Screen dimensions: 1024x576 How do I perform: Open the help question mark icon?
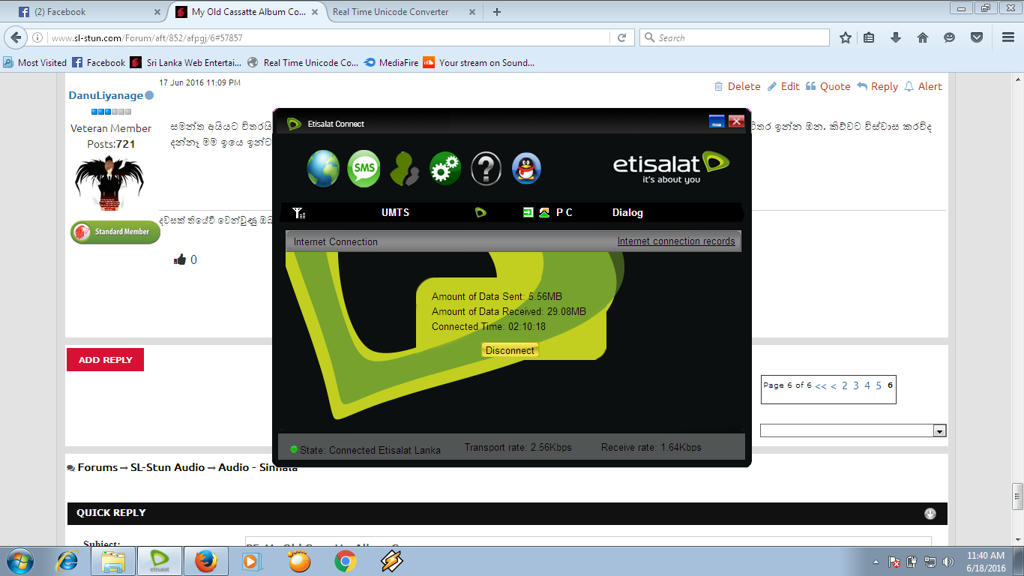(x=486, y=168)
